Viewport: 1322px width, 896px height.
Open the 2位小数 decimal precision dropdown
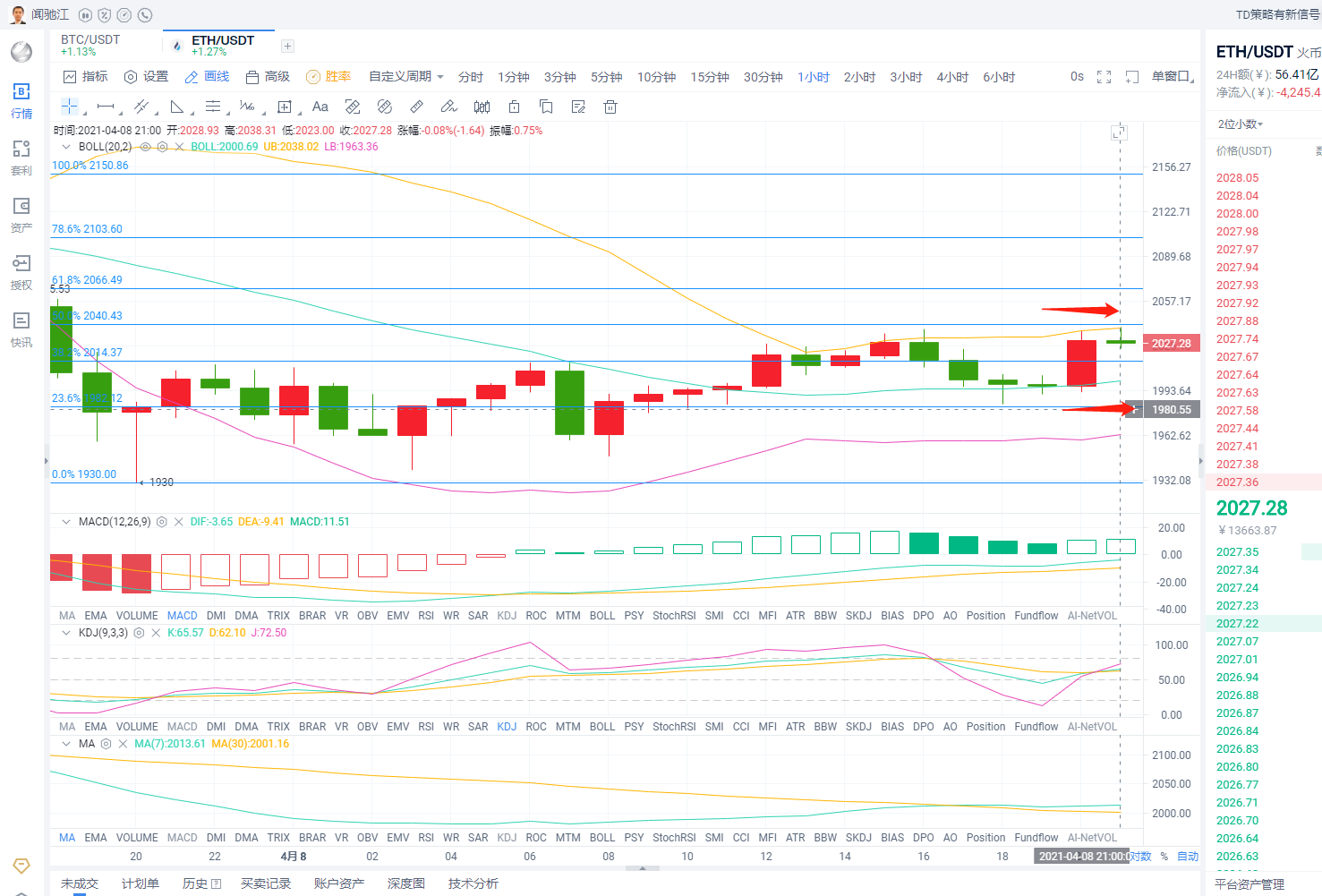coord(1240,124)
